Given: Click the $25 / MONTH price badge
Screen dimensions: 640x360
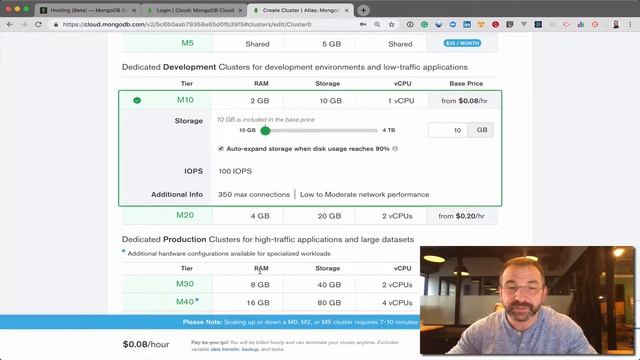Looking at the screenshot, I should (462, 43).
